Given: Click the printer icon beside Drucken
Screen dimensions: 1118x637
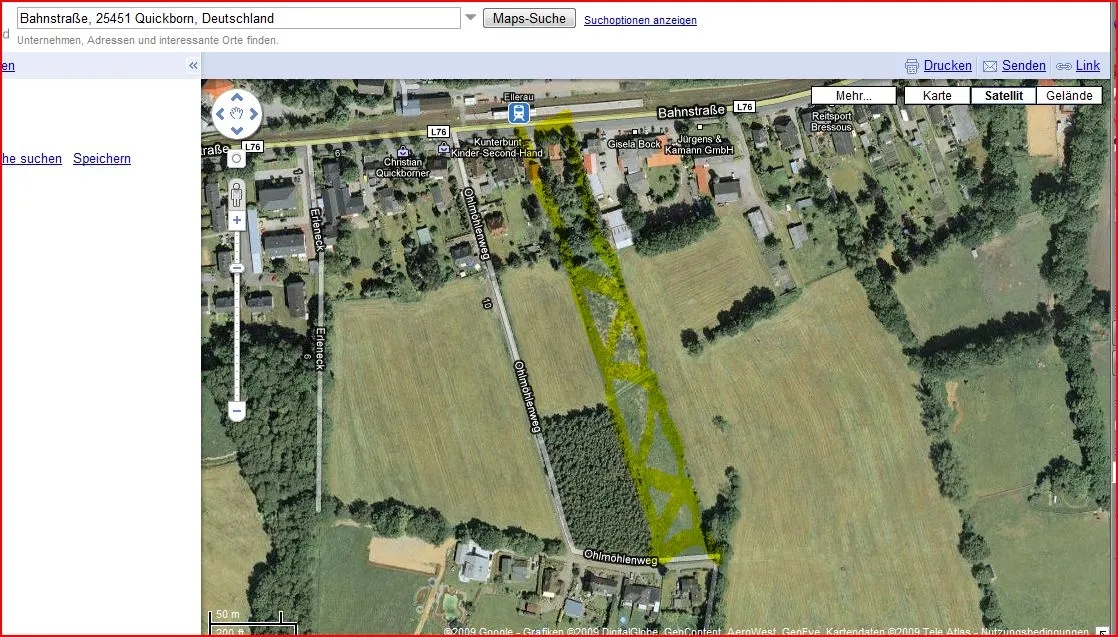Looking at the screenshot, I should pyautogui.click(x=912, y=66).
